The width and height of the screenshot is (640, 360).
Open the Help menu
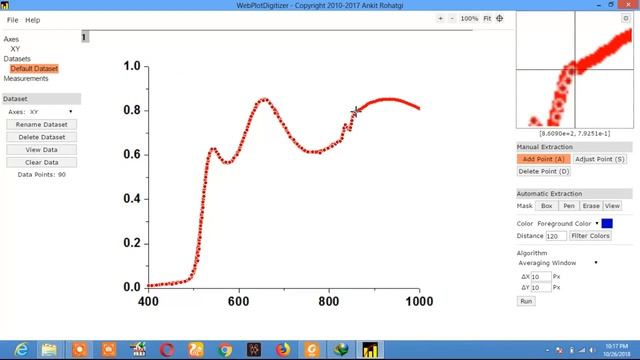tap(33, 20)
